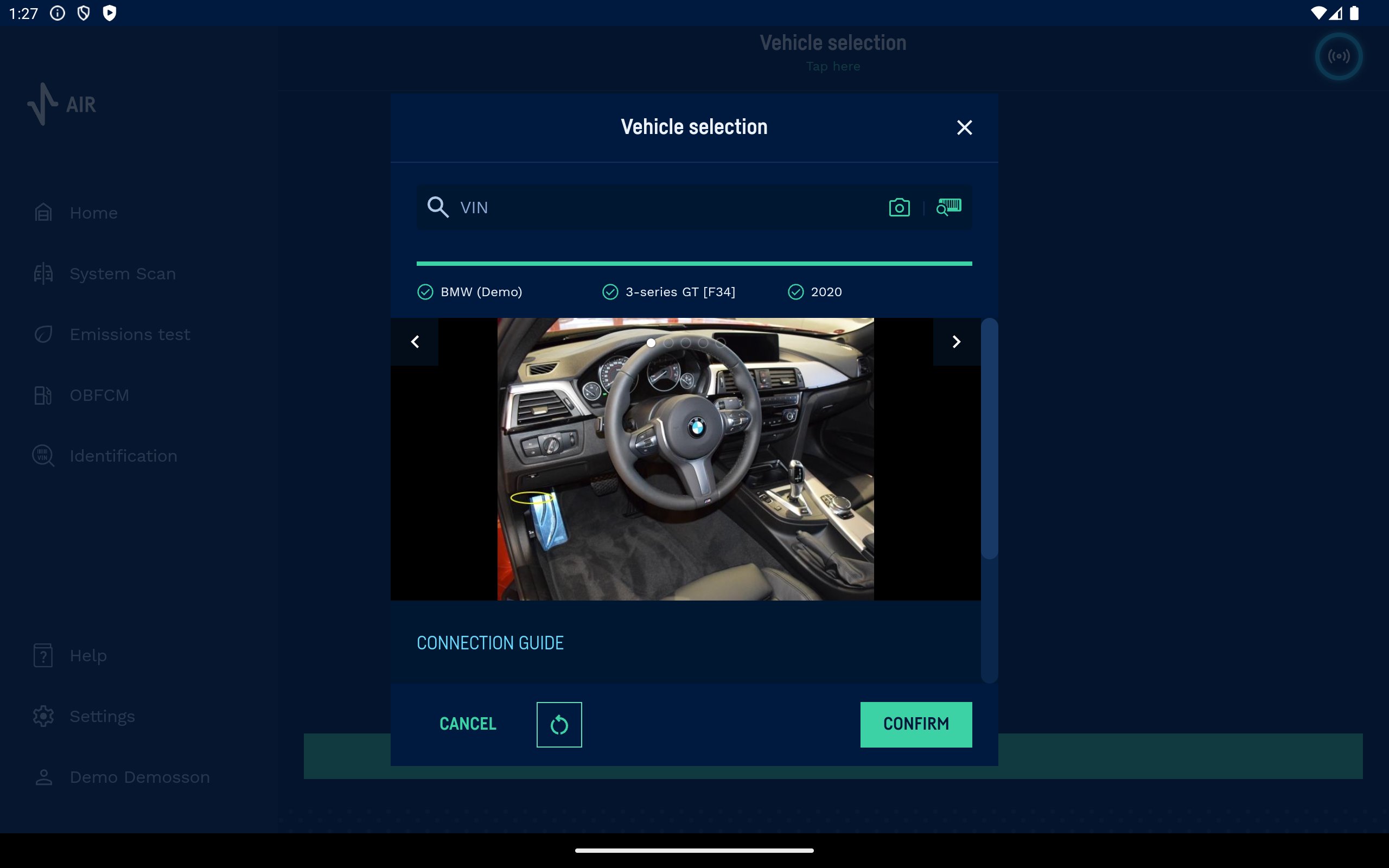The height and width of the screenshot is (868, 1389).
Task: Select the 3-series GT [F34] checked step
Action: point(668,292)
